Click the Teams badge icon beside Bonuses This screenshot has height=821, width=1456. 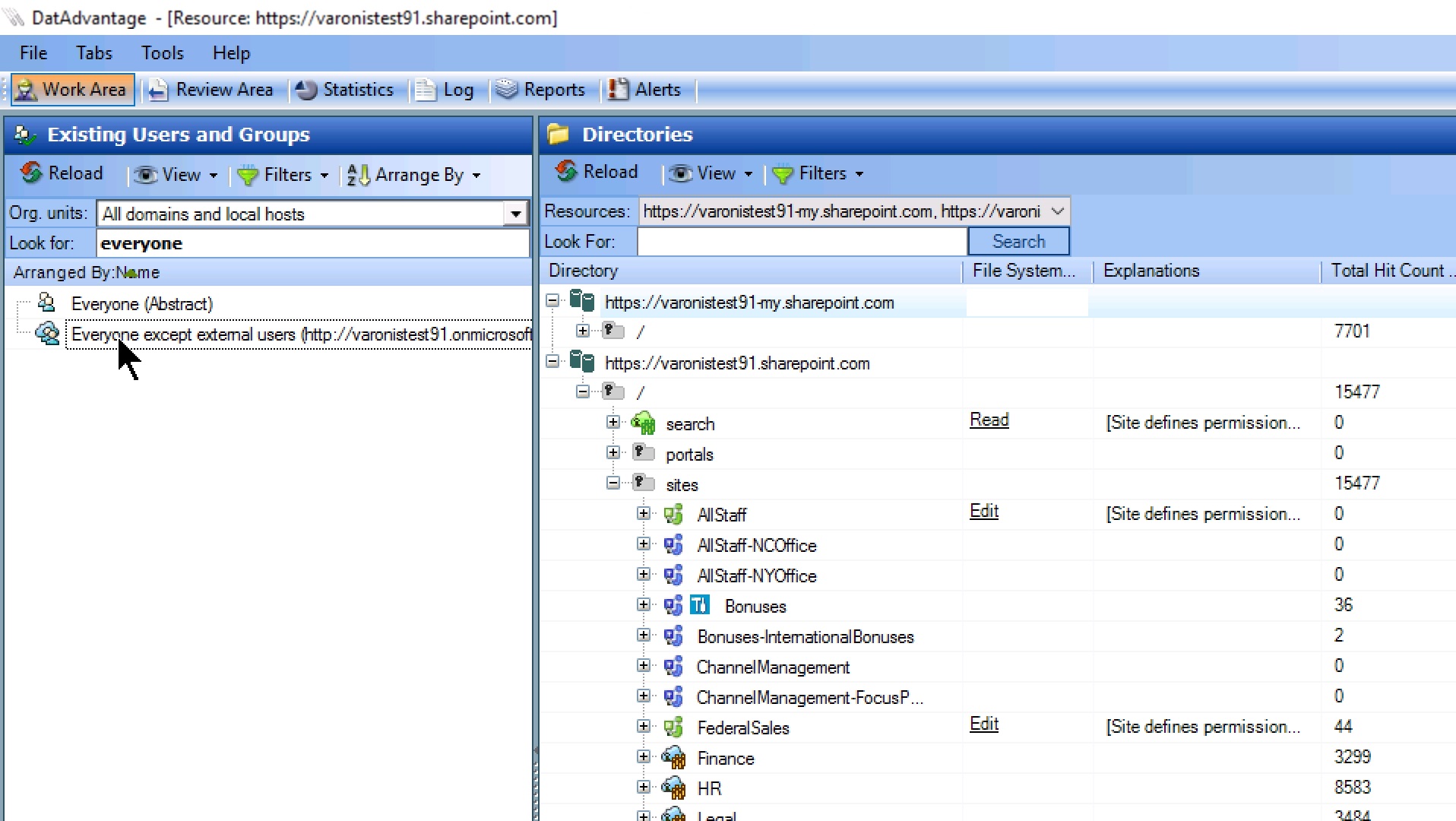point(699,605)
